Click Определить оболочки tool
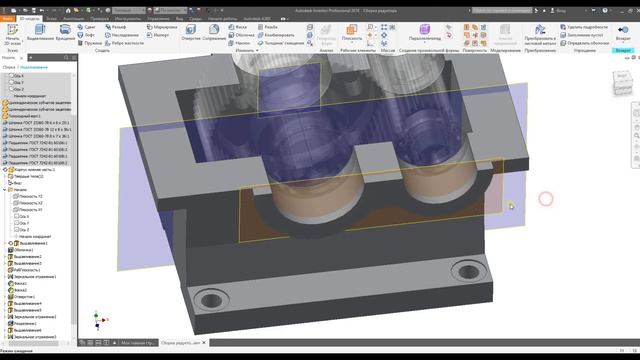 tap(584, 43)
